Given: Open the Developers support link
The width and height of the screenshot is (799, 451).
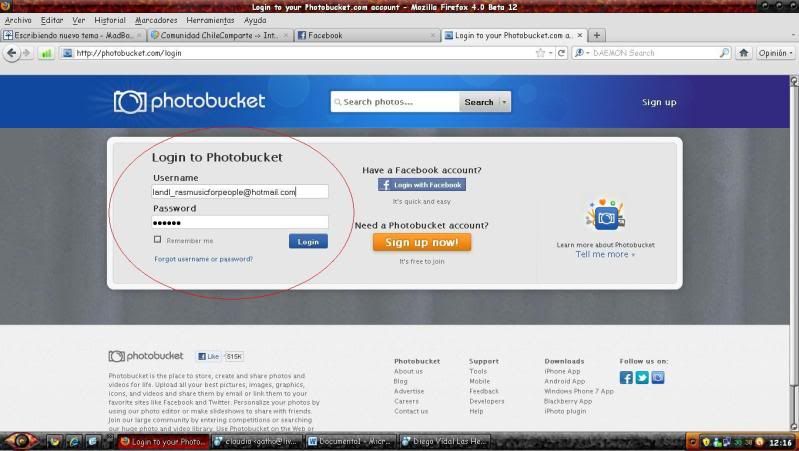Looking at the screenshot, I should [487, 401].
